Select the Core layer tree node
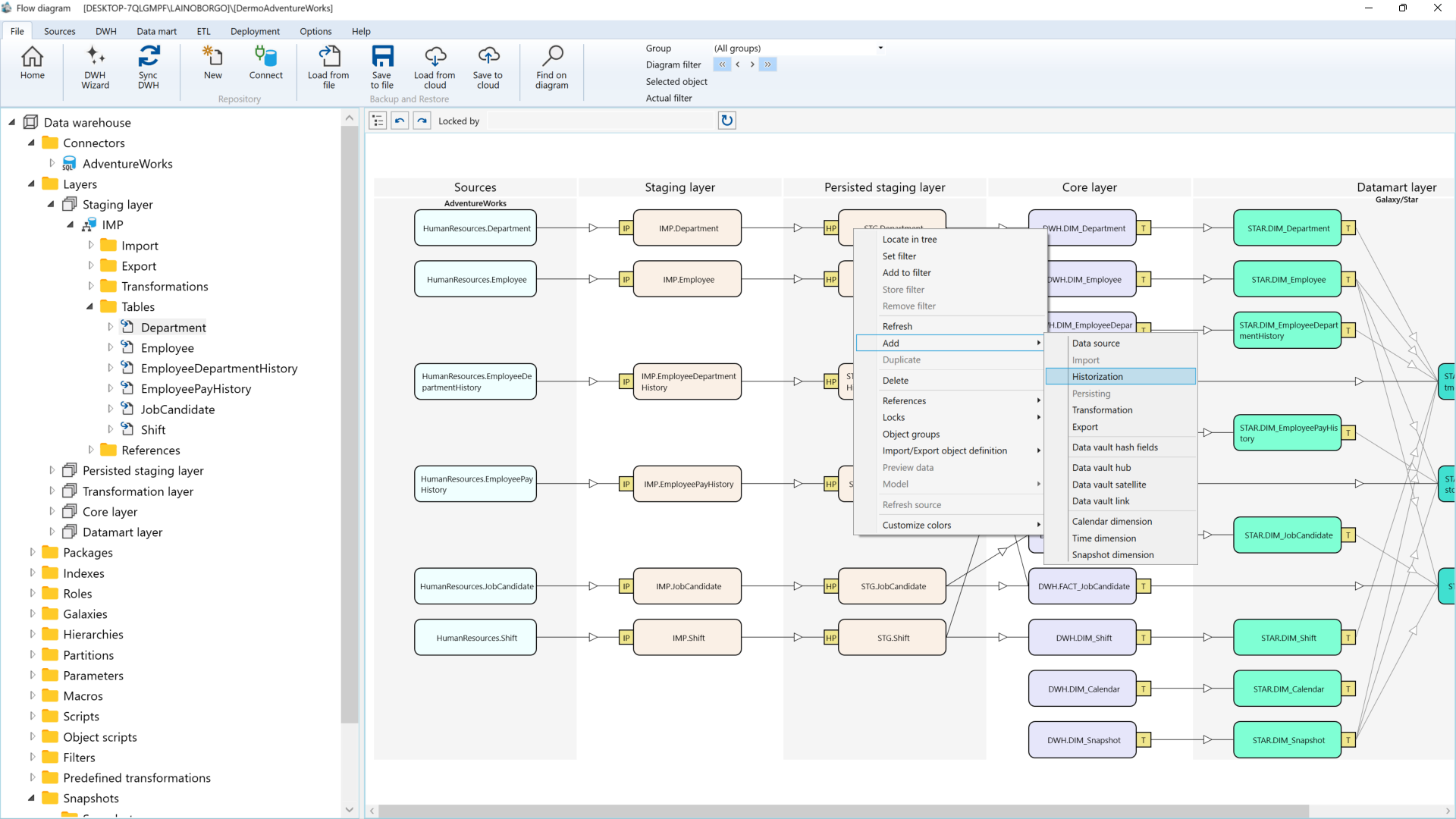 coord(110,511)
